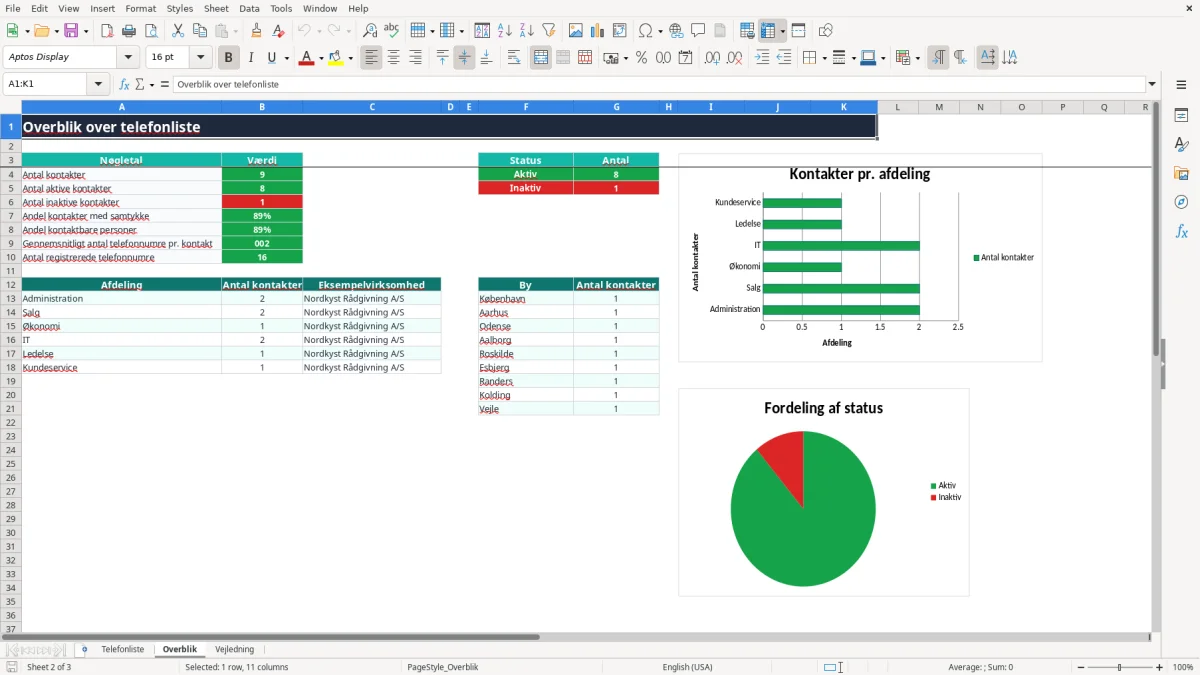Click the Insert Comment icon

click(x=699, y=31)
